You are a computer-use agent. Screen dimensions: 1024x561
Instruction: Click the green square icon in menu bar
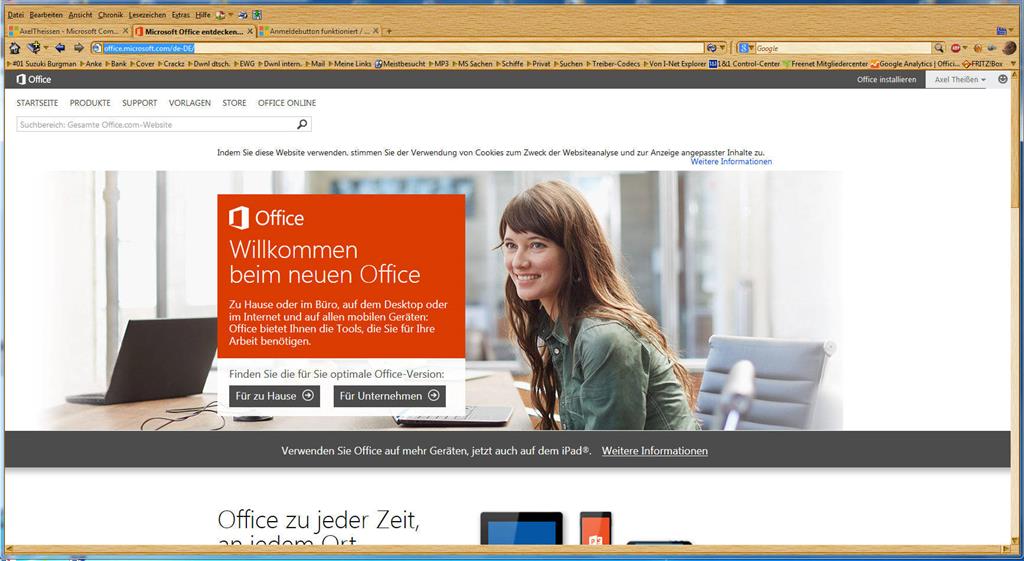[257, 14]
